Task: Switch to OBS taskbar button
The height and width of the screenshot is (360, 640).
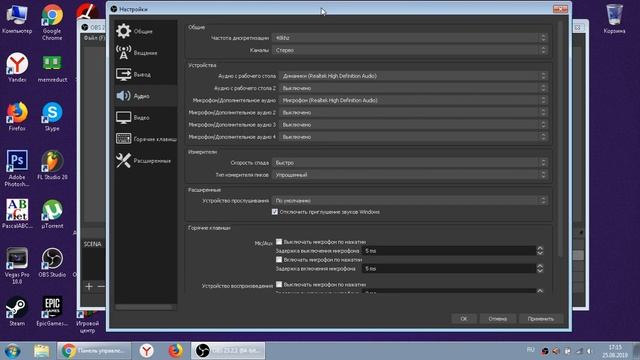Action: click(228, 351)
